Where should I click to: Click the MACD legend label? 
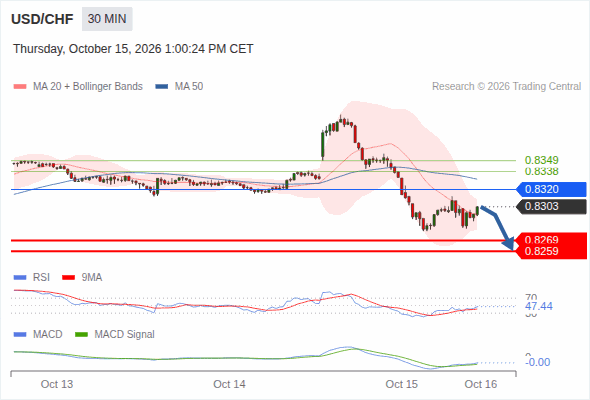47,335
